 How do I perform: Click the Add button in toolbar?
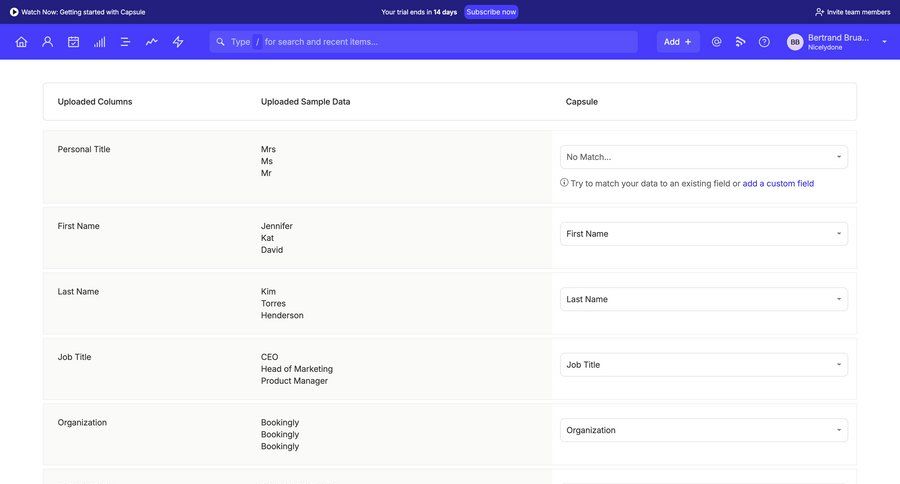click(x=677, y=42)
